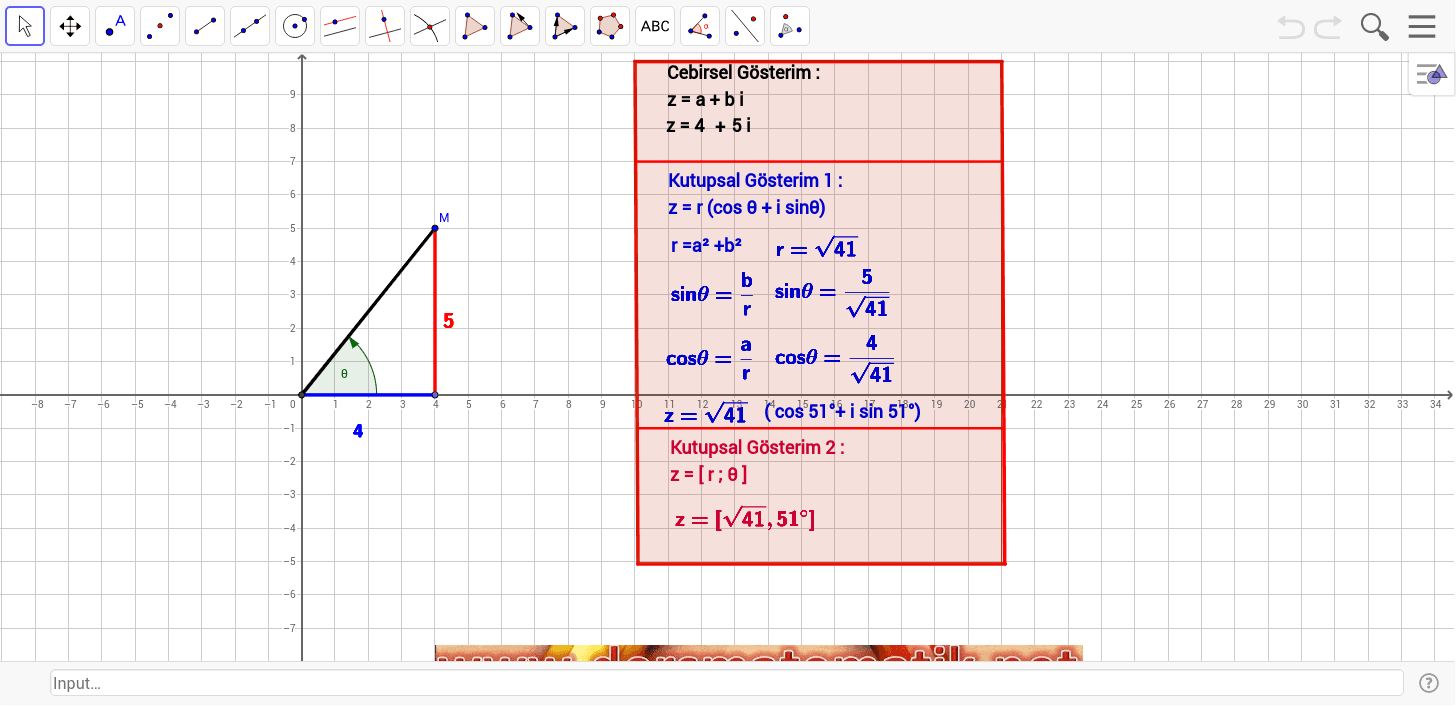This screenshot has width=1456, height=706.
Task: Select the Intersect tool
Action: [x=430, y=26]
